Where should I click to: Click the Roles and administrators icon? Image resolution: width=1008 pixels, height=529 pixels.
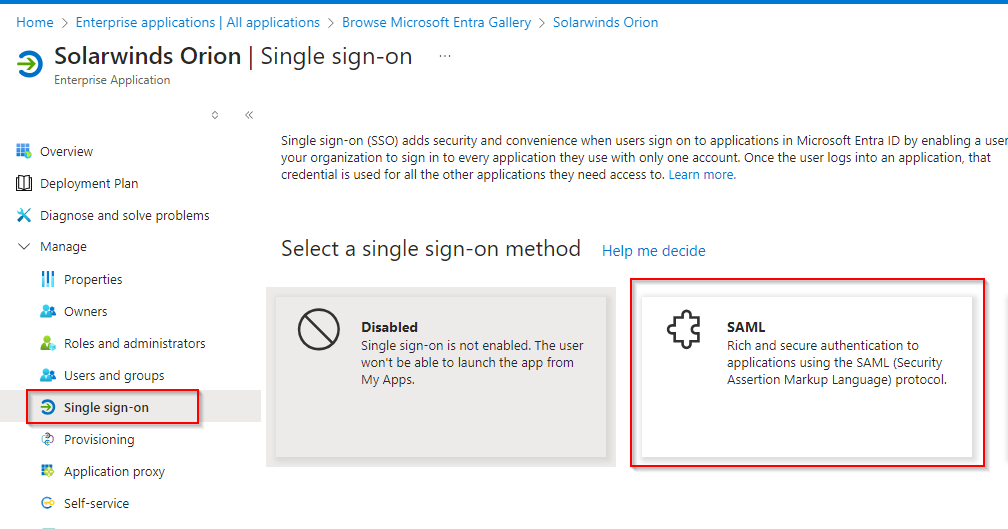[x=48, y=343]
